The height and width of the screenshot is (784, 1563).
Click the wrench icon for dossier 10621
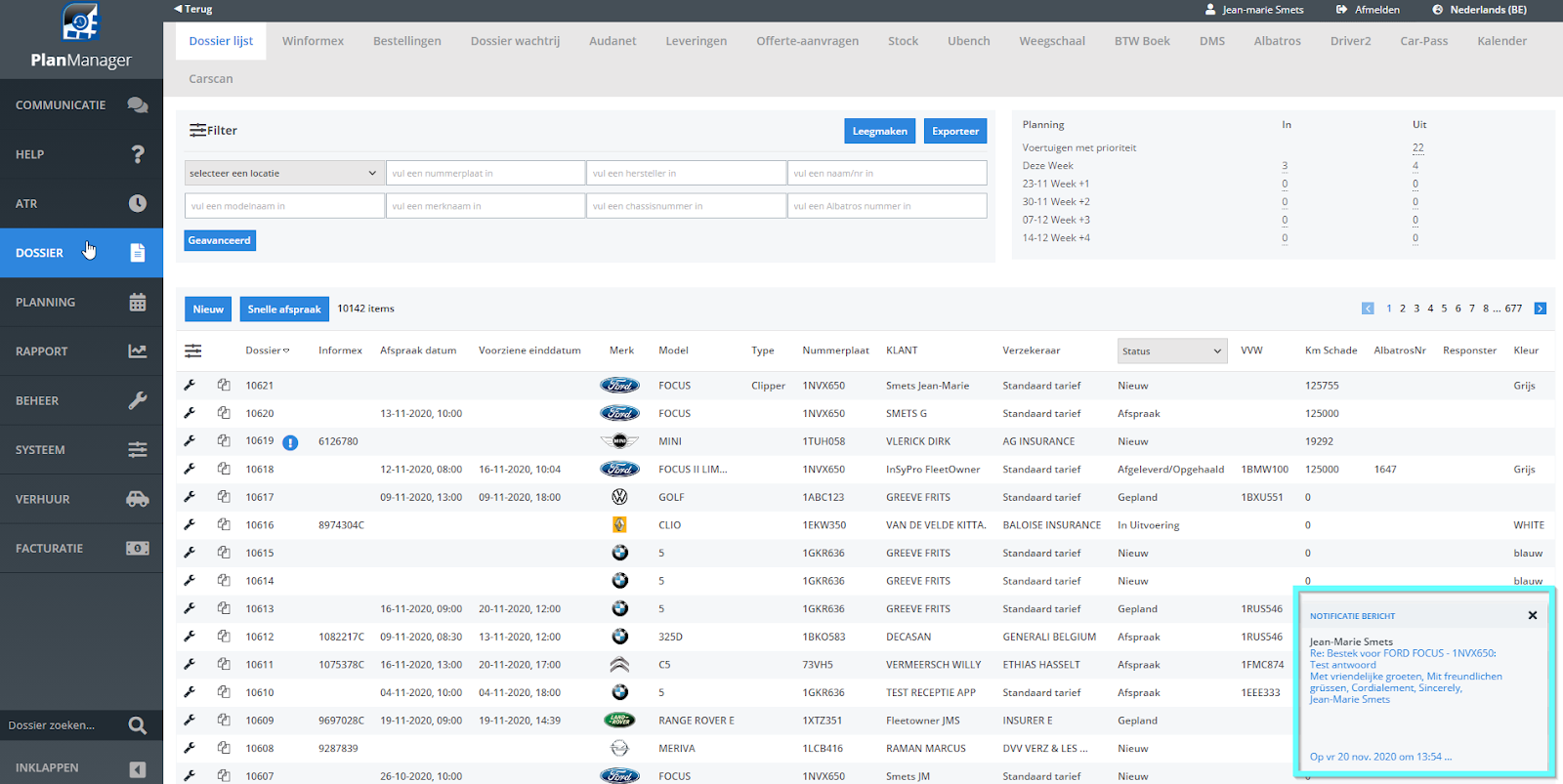(190, 386)
